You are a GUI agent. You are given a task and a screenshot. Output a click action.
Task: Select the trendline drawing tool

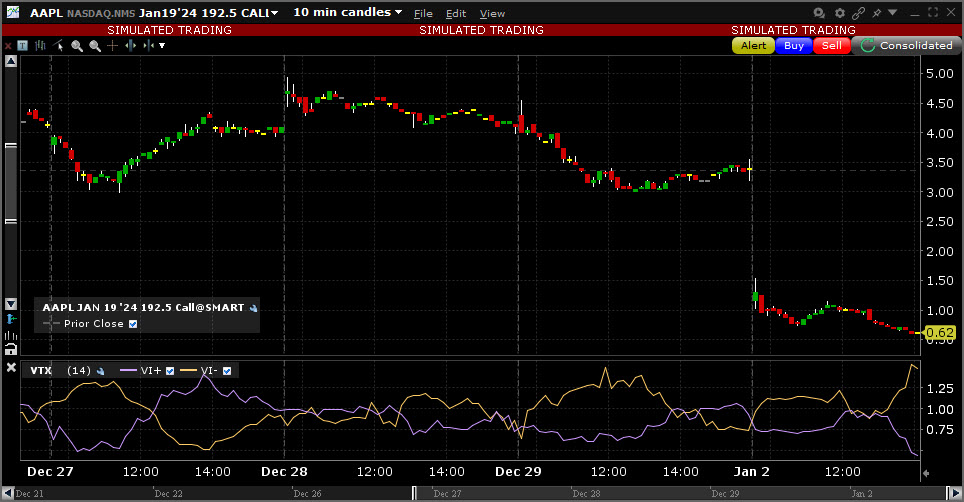58,45
